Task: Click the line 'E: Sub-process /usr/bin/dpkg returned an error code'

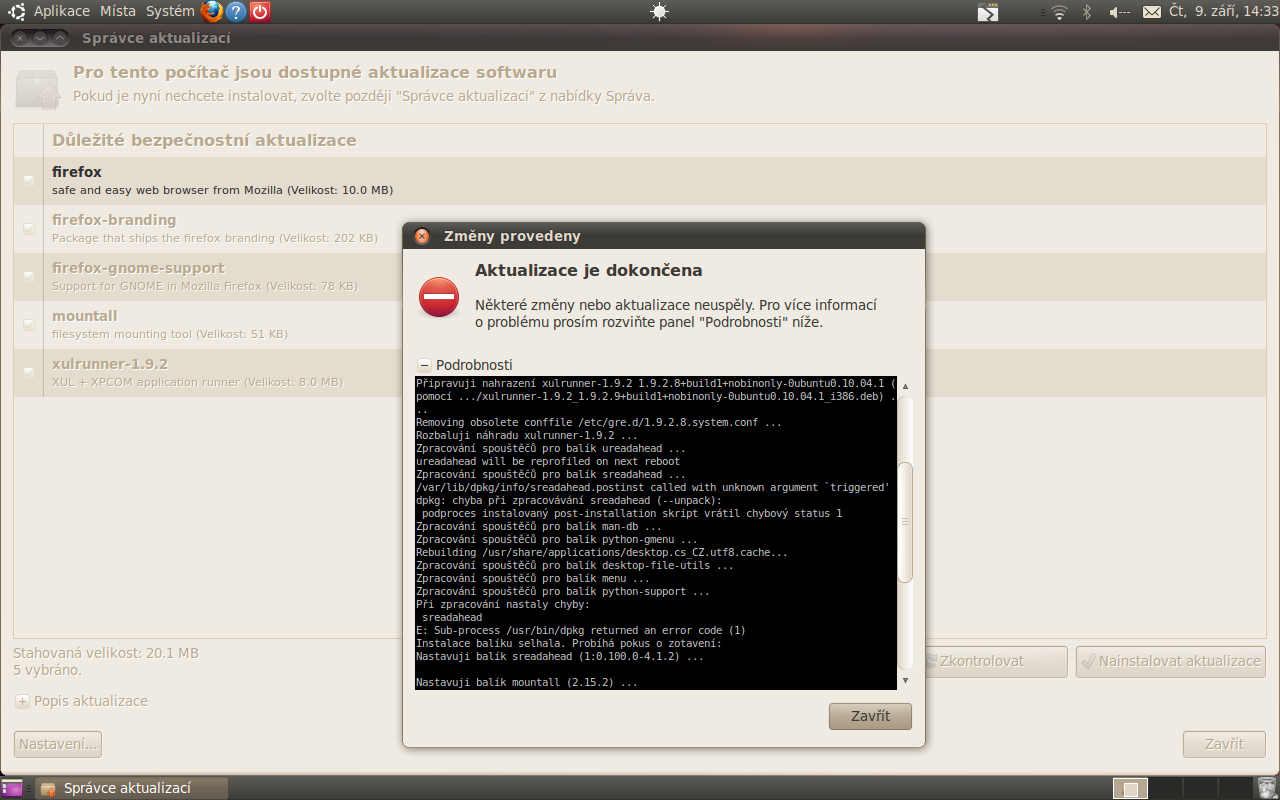Action: 581,630
